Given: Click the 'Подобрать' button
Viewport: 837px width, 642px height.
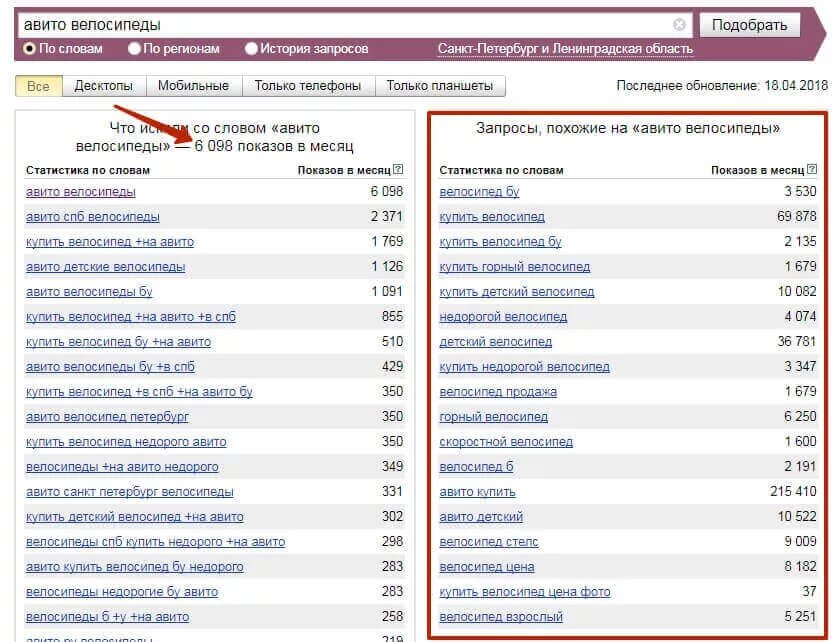Looking at the screenshot, I should click(749, 25).
